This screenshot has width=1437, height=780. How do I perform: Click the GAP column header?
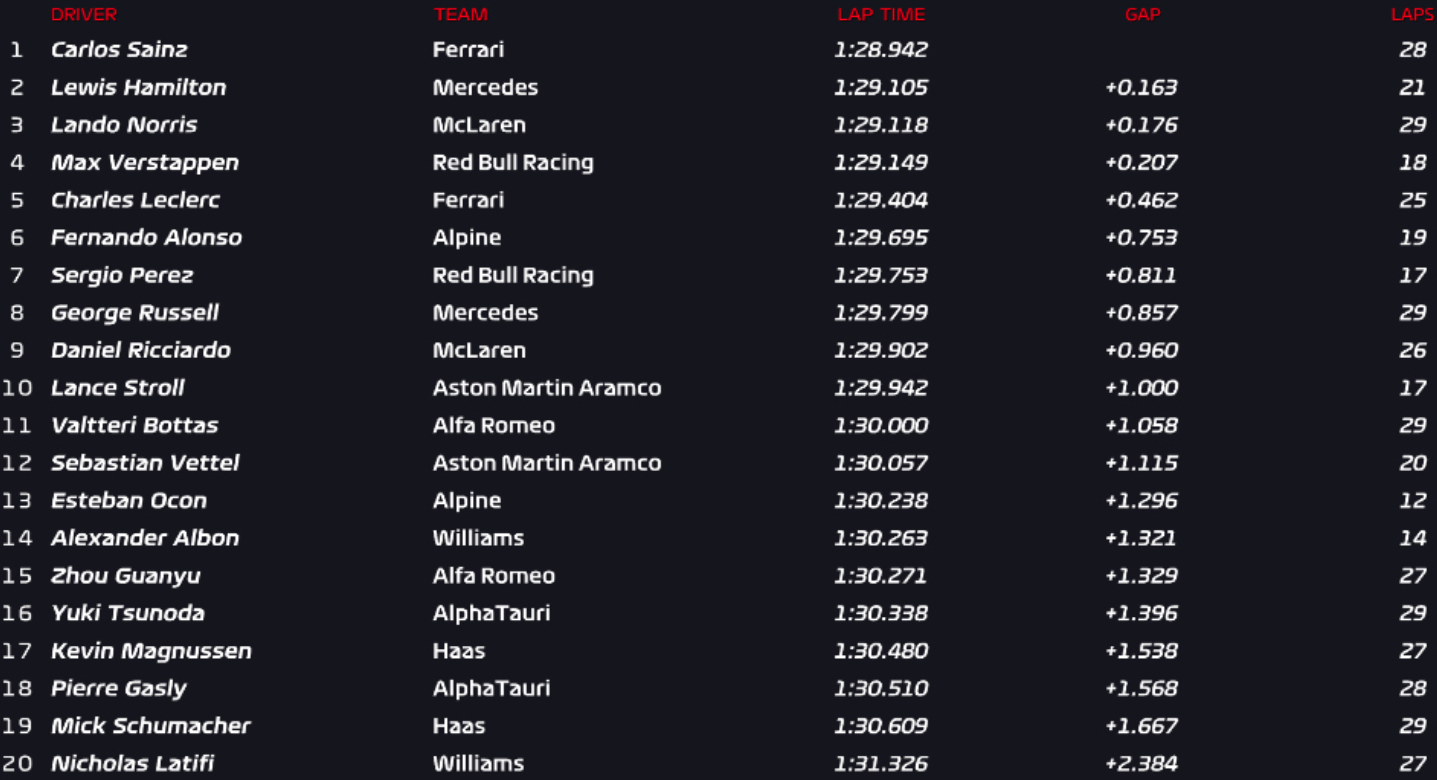(x=1142, y=14)
